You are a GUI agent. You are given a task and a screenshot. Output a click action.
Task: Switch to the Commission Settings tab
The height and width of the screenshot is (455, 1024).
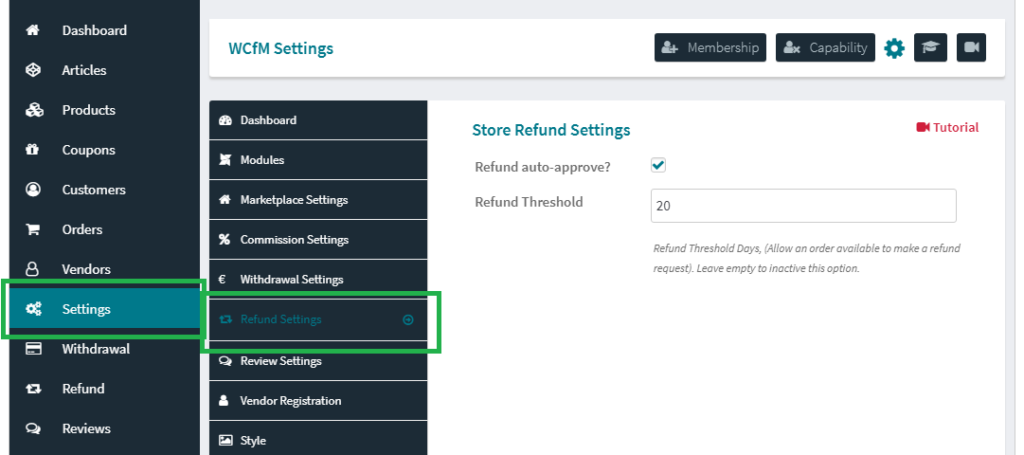[318, 240]
